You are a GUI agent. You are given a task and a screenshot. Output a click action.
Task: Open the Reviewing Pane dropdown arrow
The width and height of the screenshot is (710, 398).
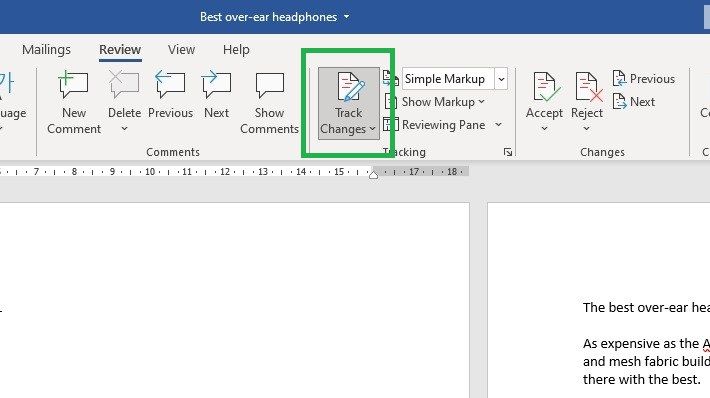coord(498,125)
